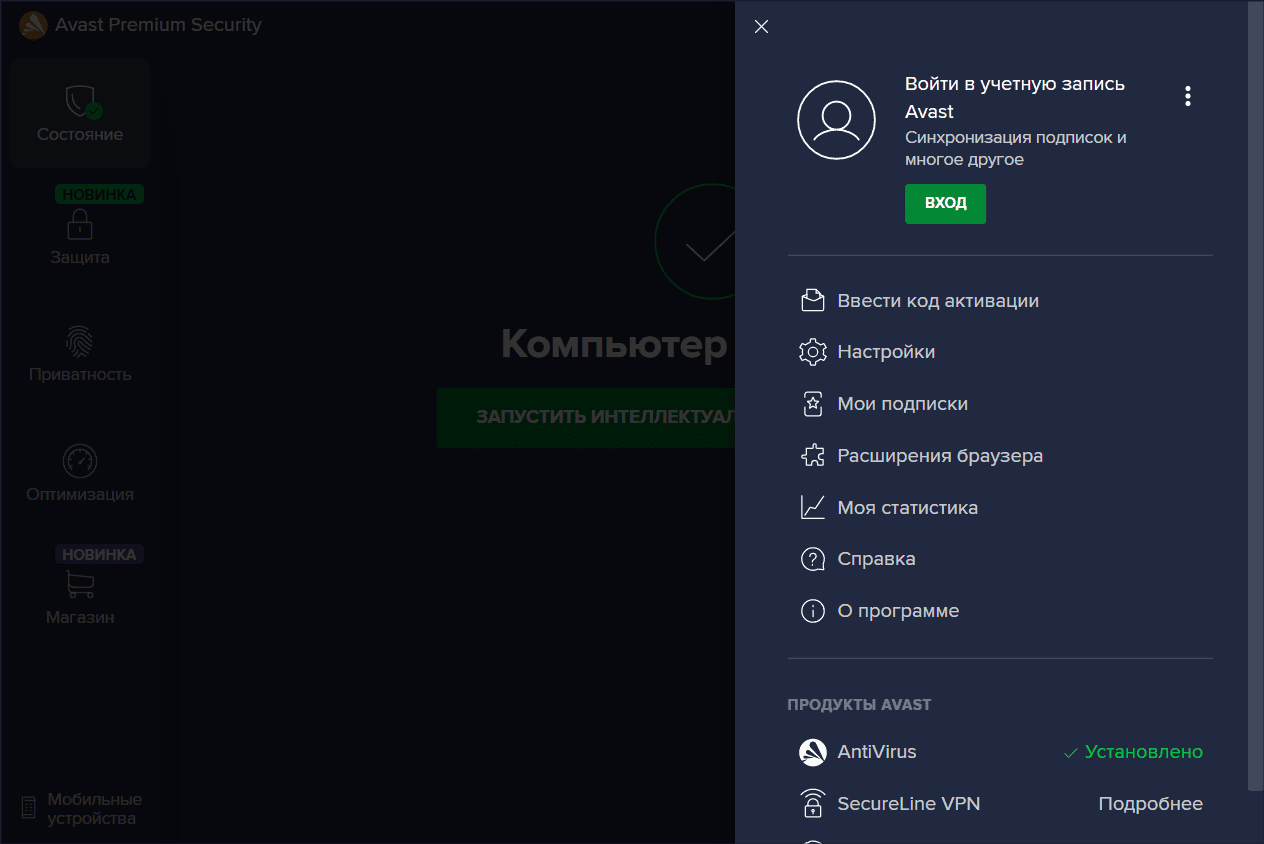Screen dimensions: 1264x844
Task: Close the side menu panel with X
Action: (x=761, y=27)
